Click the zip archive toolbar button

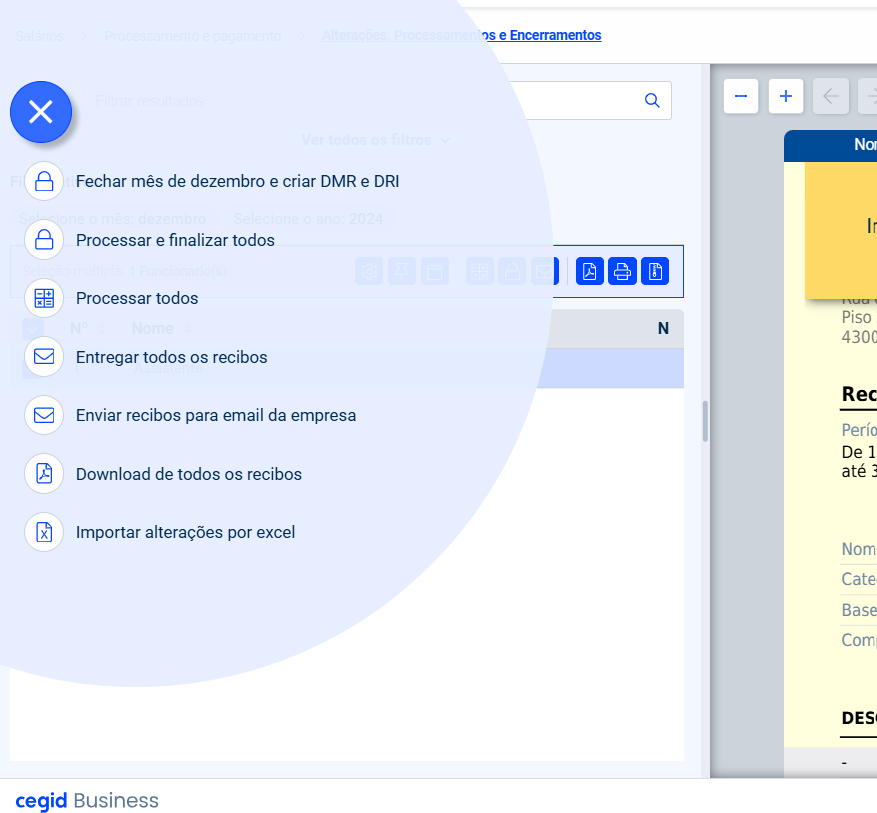(x=655, y=272)
